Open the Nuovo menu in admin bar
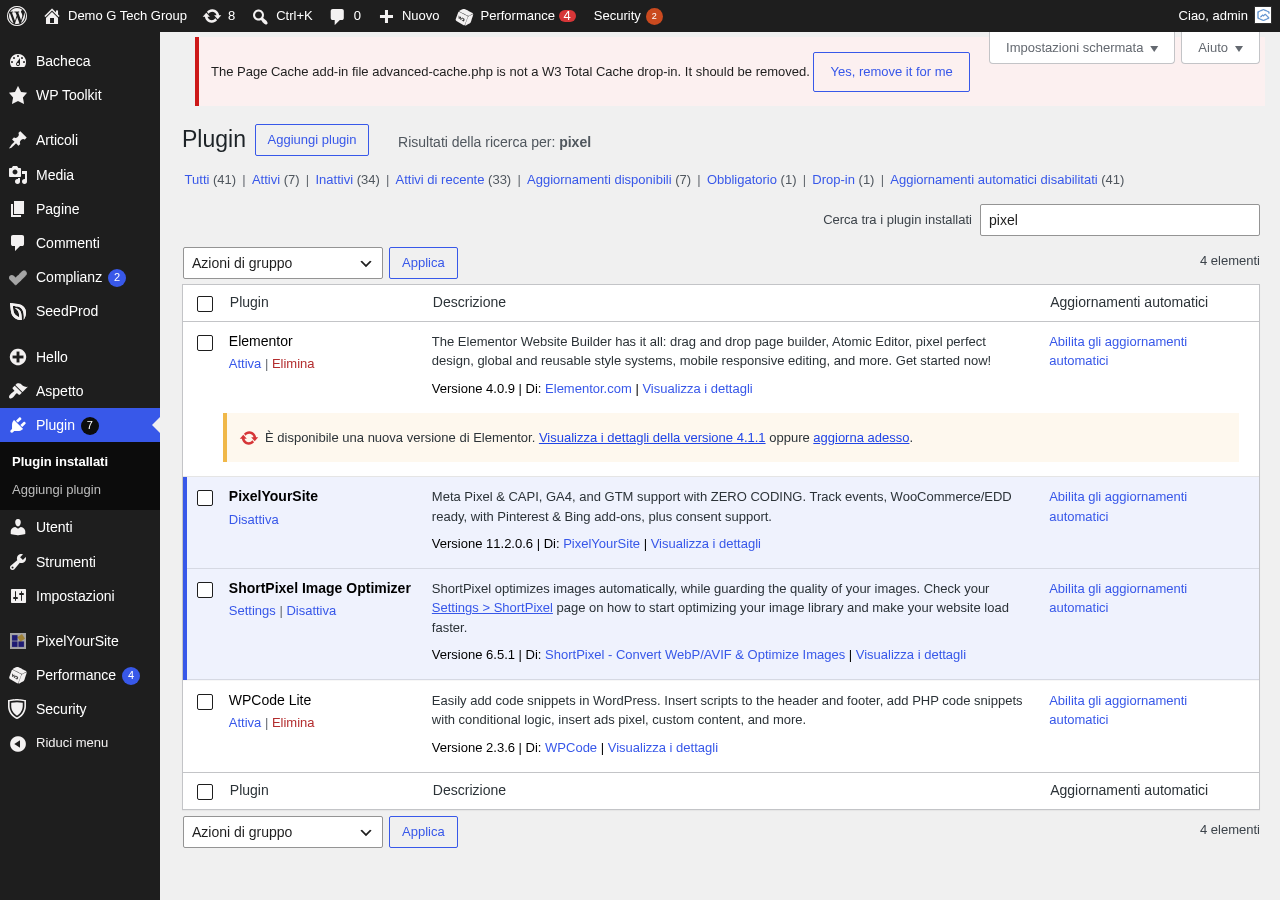This screenshot has height=900, width=1280. coord(409,16)
